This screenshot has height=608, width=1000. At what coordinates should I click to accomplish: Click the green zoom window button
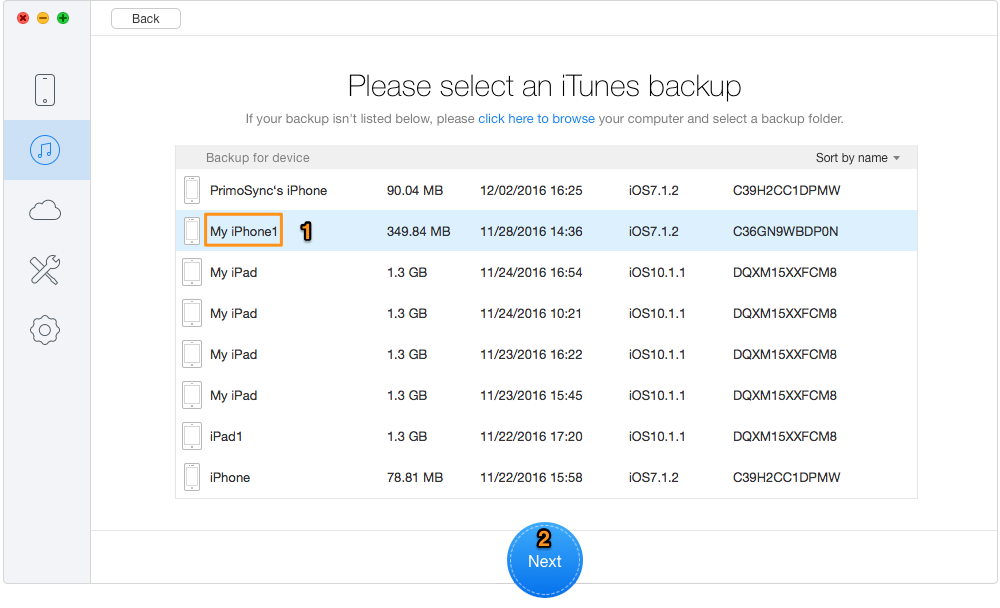(x=62, y=18)
